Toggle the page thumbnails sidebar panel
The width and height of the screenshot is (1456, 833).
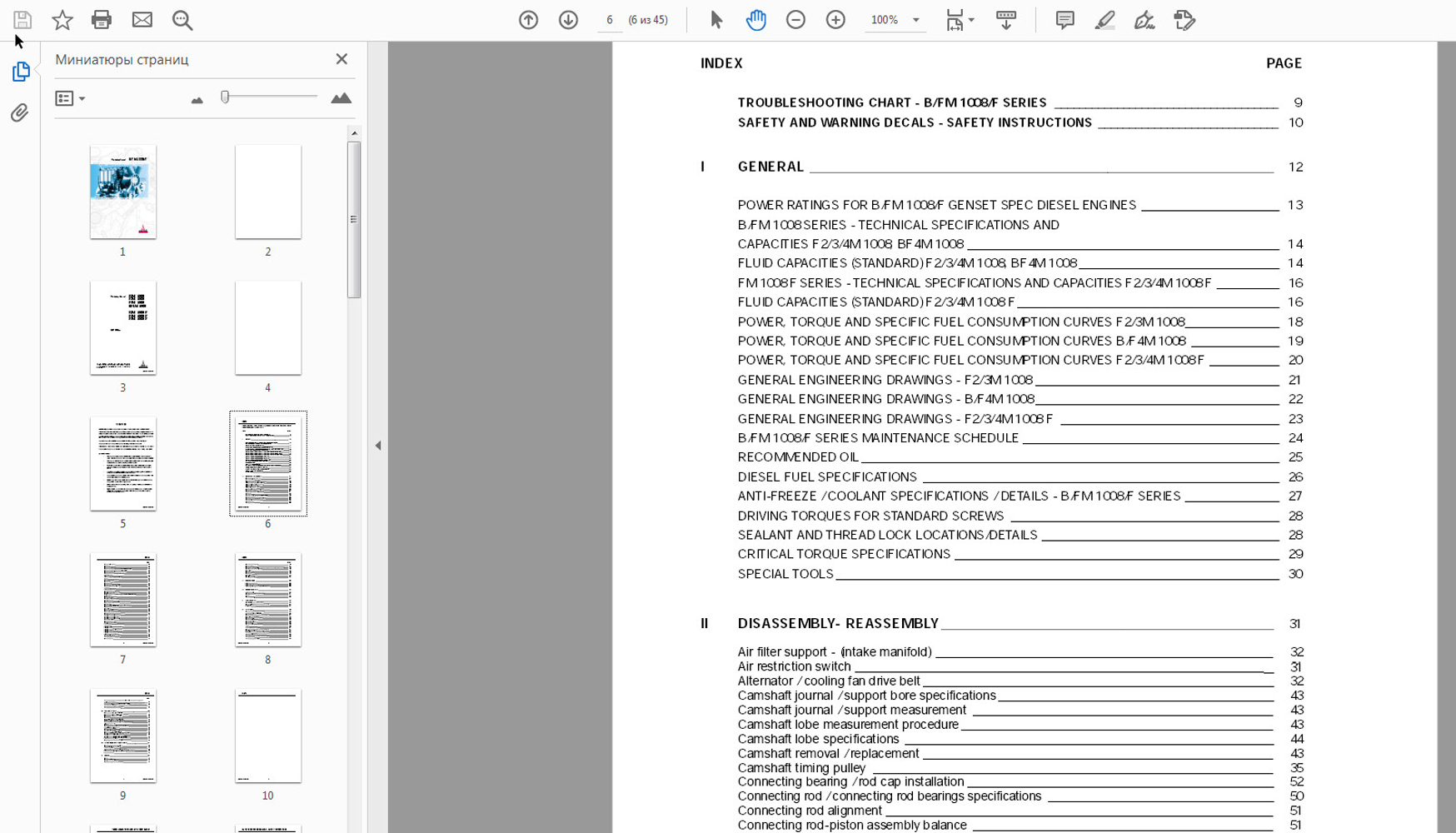21,72
